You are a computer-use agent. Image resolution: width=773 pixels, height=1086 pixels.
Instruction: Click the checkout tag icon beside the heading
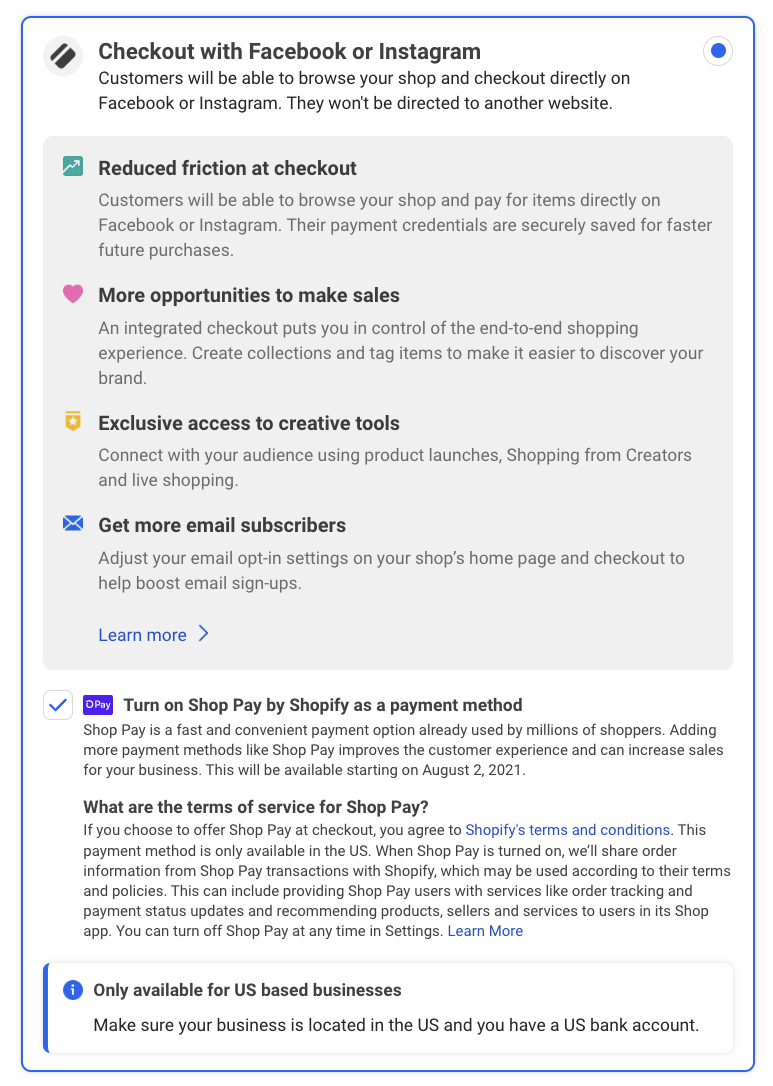tap(63, 56)
